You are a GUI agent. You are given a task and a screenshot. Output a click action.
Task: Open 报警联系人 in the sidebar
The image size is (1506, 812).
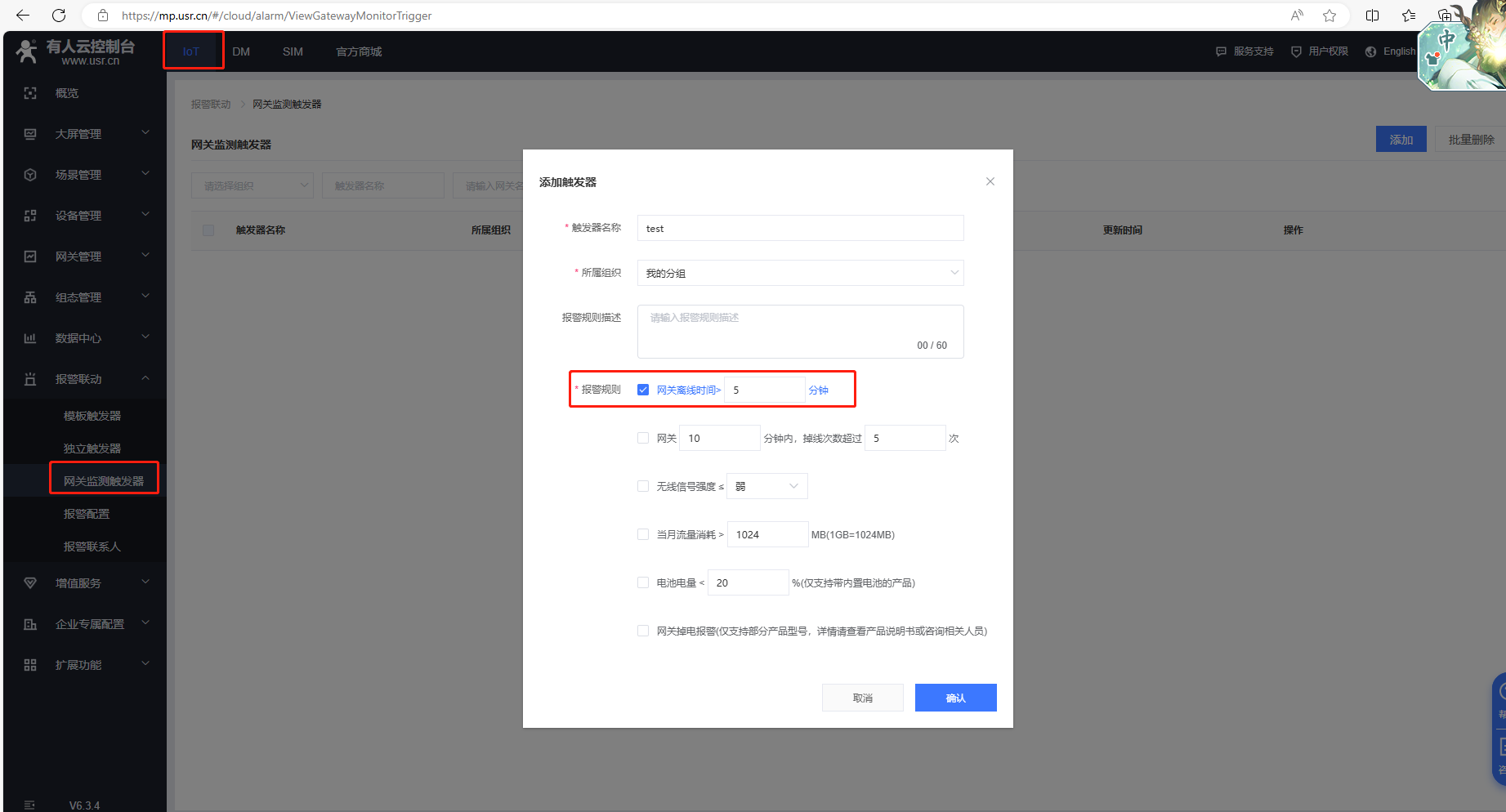92,547
